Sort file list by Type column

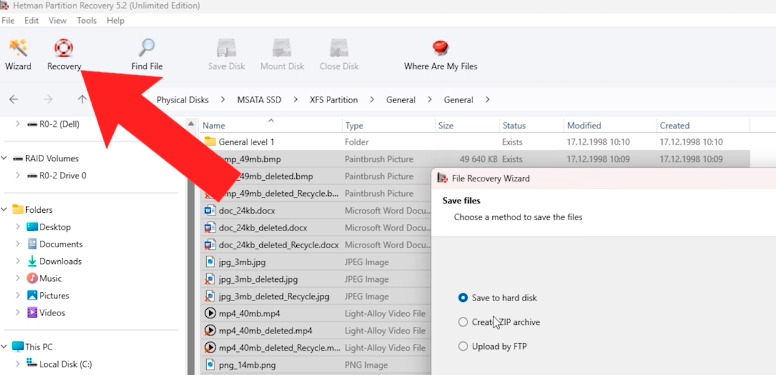(388, 126)
